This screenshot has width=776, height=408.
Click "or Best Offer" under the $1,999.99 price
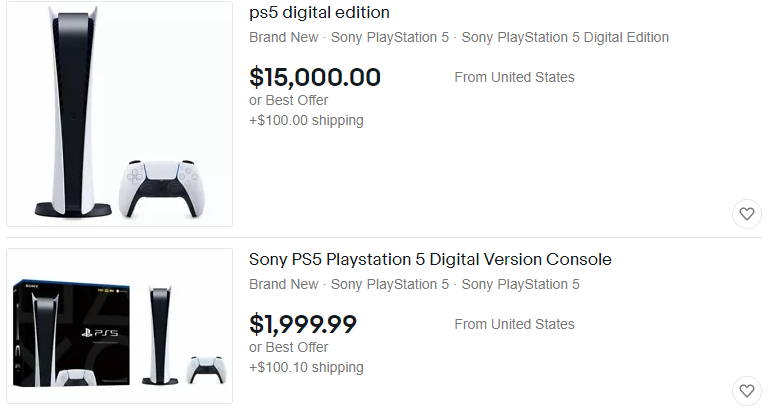pos(288,347)
